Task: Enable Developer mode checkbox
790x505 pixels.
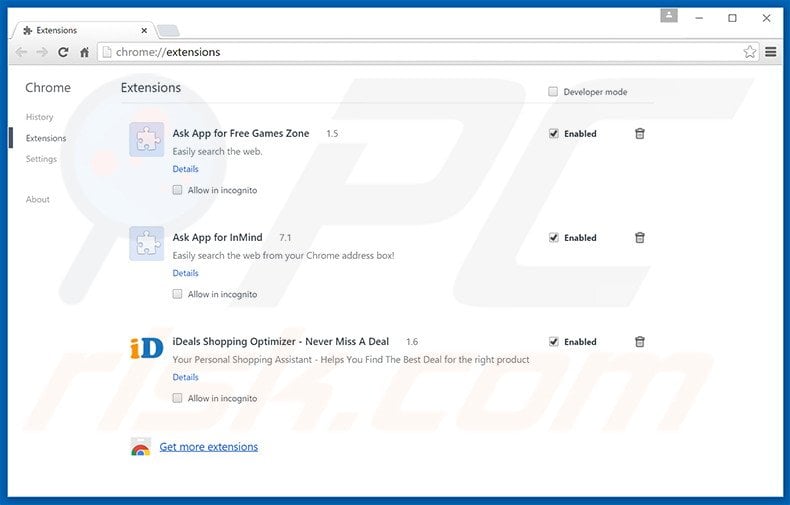Action: tap(553, 92)
